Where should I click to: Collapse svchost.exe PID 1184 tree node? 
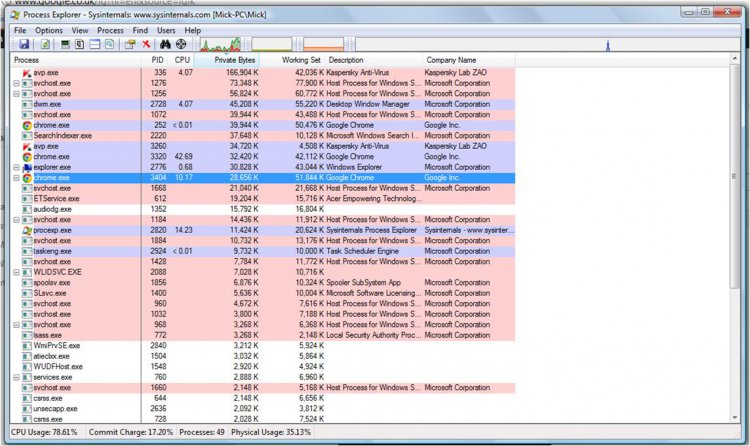pyautogui.click(x=16, y=220)
